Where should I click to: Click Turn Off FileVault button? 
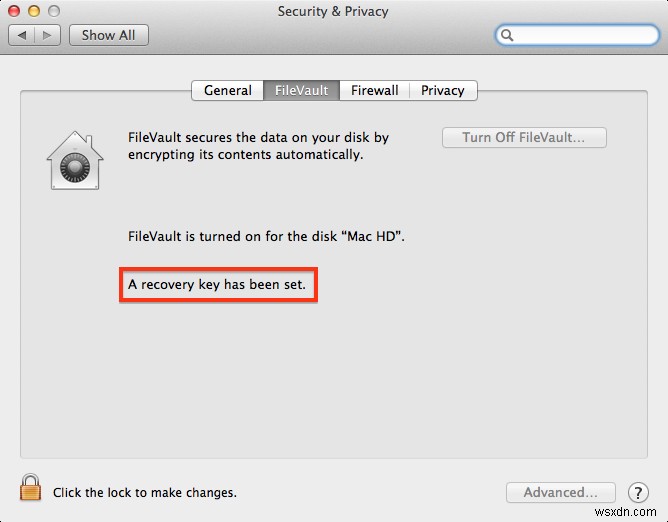524,138
